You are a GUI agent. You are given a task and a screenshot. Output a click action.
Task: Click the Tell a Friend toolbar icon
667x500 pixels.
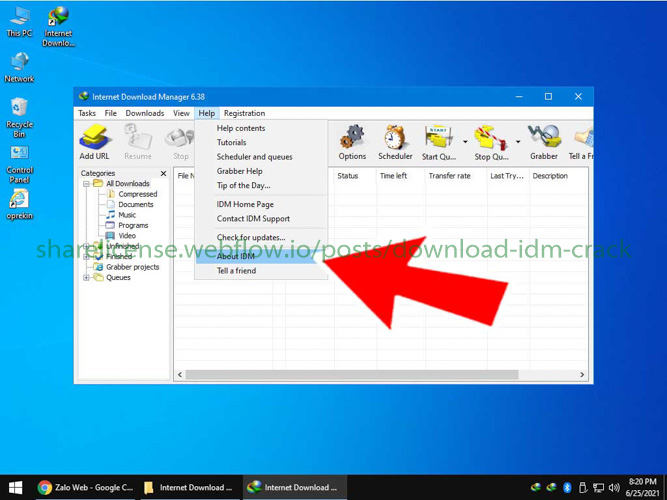(x=581, y=142)
